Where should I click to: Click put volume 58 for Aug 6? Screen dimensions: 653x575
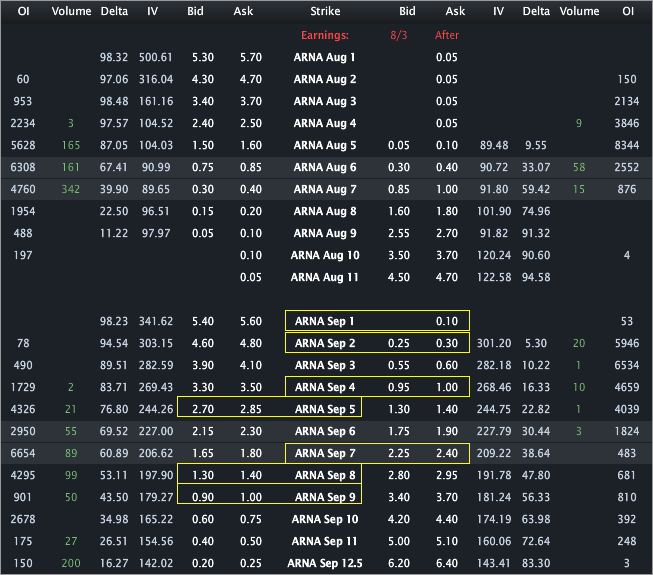(579, 167)
